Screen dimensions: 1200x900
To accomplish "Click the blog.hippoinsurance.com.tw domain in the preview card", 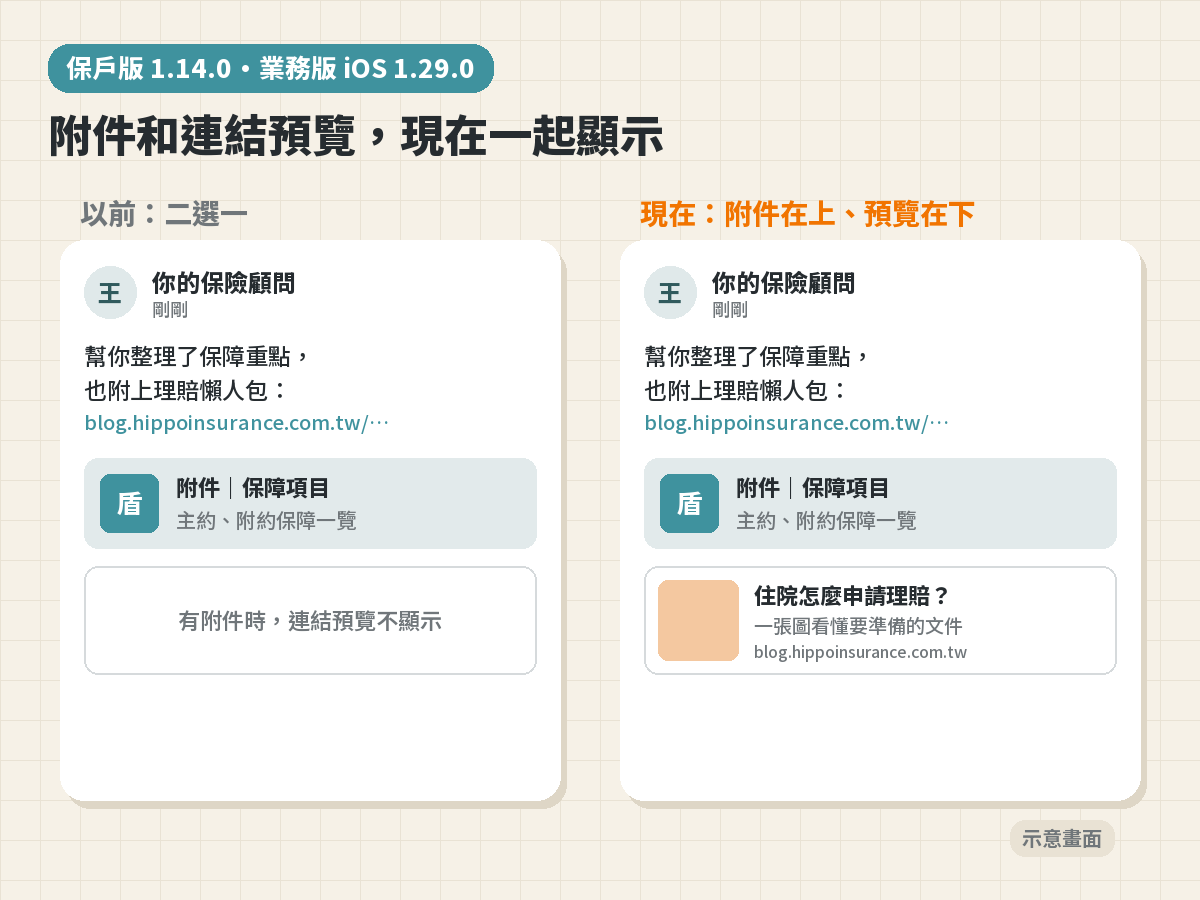I will click(x=860, y=652).
